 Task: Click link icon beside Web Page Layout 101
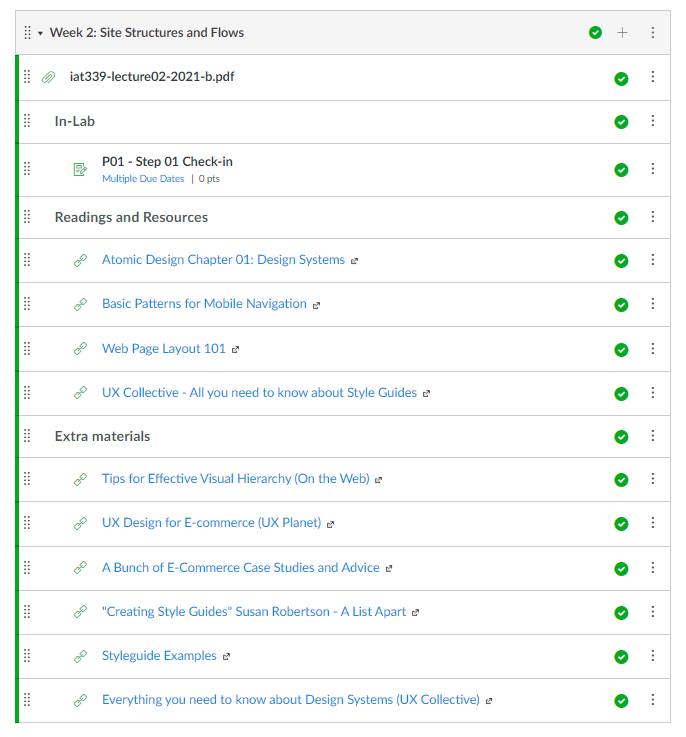click(x=80, y=349)
